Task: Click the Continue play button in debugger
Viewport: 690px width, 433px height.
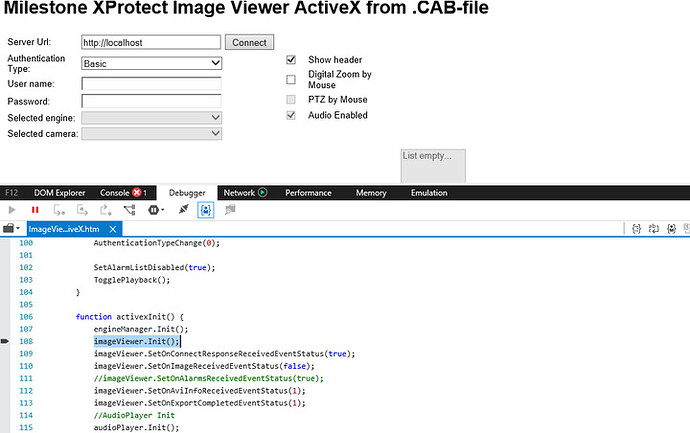Action: [x=12, y=210]
